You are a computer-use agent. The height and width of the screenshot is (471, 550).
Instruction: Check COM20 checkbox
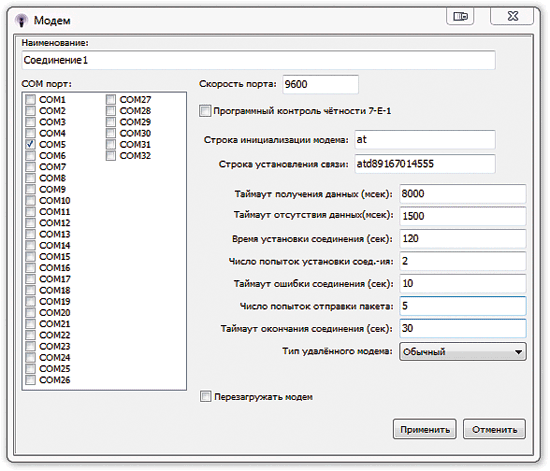31,313
